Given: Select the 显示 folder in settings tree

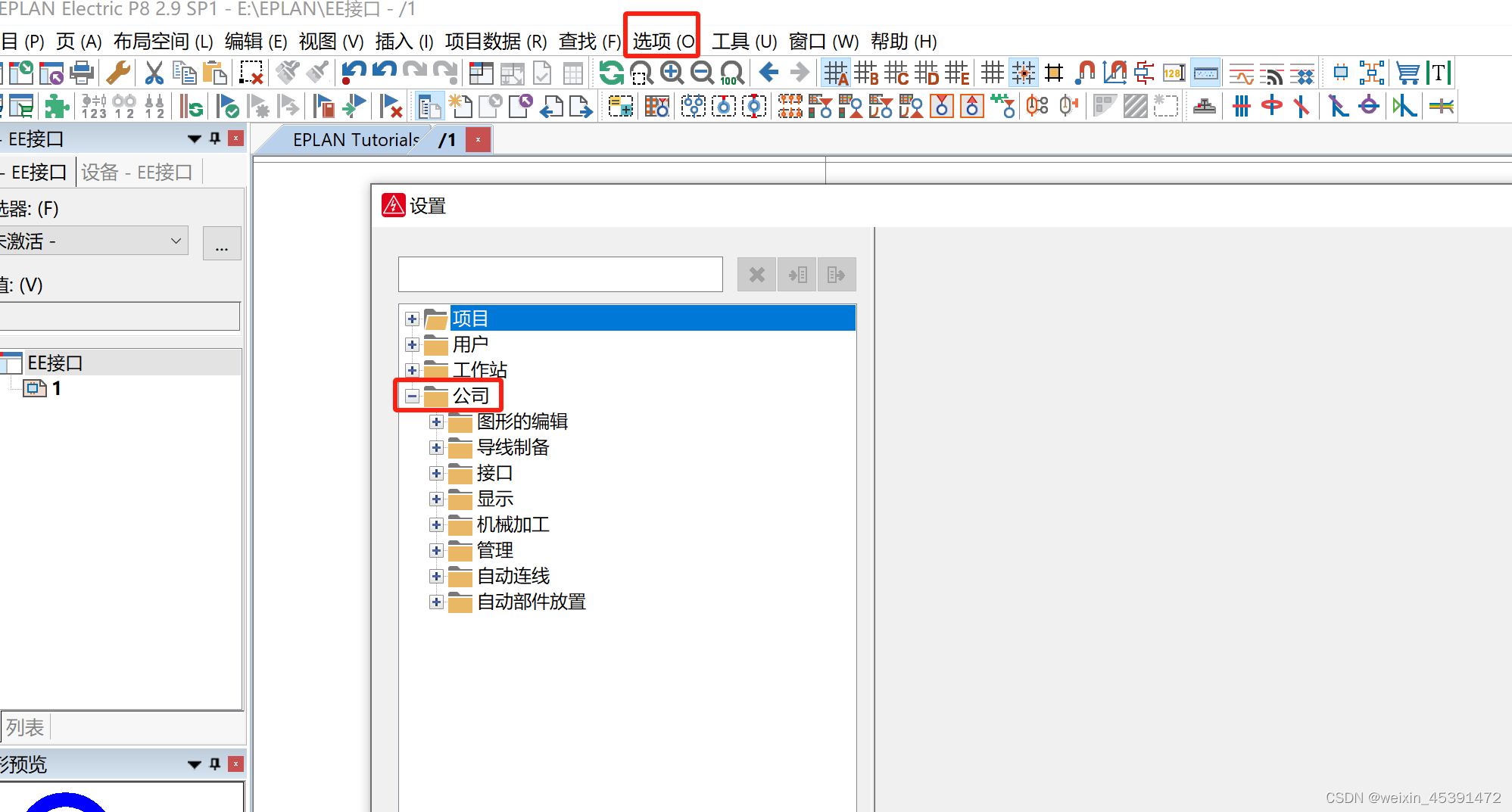Looking at the screenshot, I should tap(494, 499).
